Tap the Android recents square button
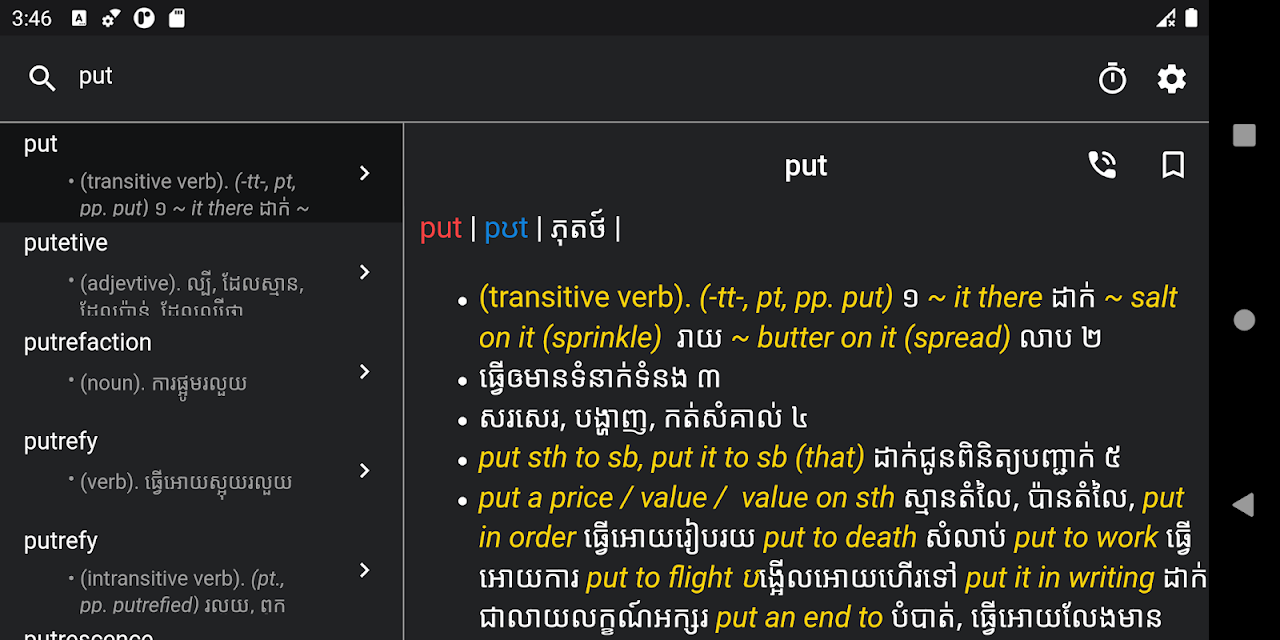The image size is (1280, 640). 1244,135
